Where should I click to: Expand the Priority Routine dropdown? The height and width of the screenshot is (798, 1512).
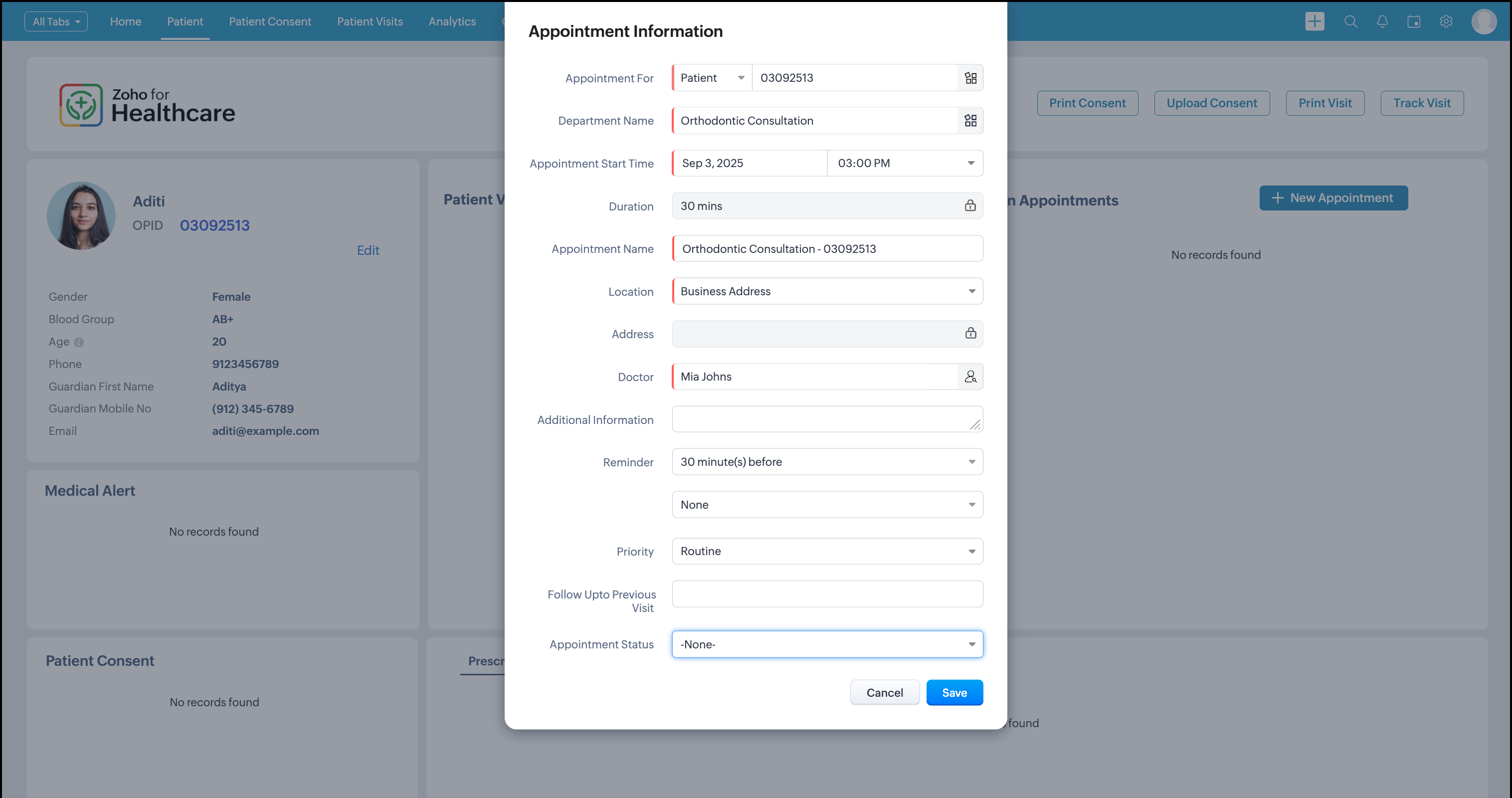point(827,551)
